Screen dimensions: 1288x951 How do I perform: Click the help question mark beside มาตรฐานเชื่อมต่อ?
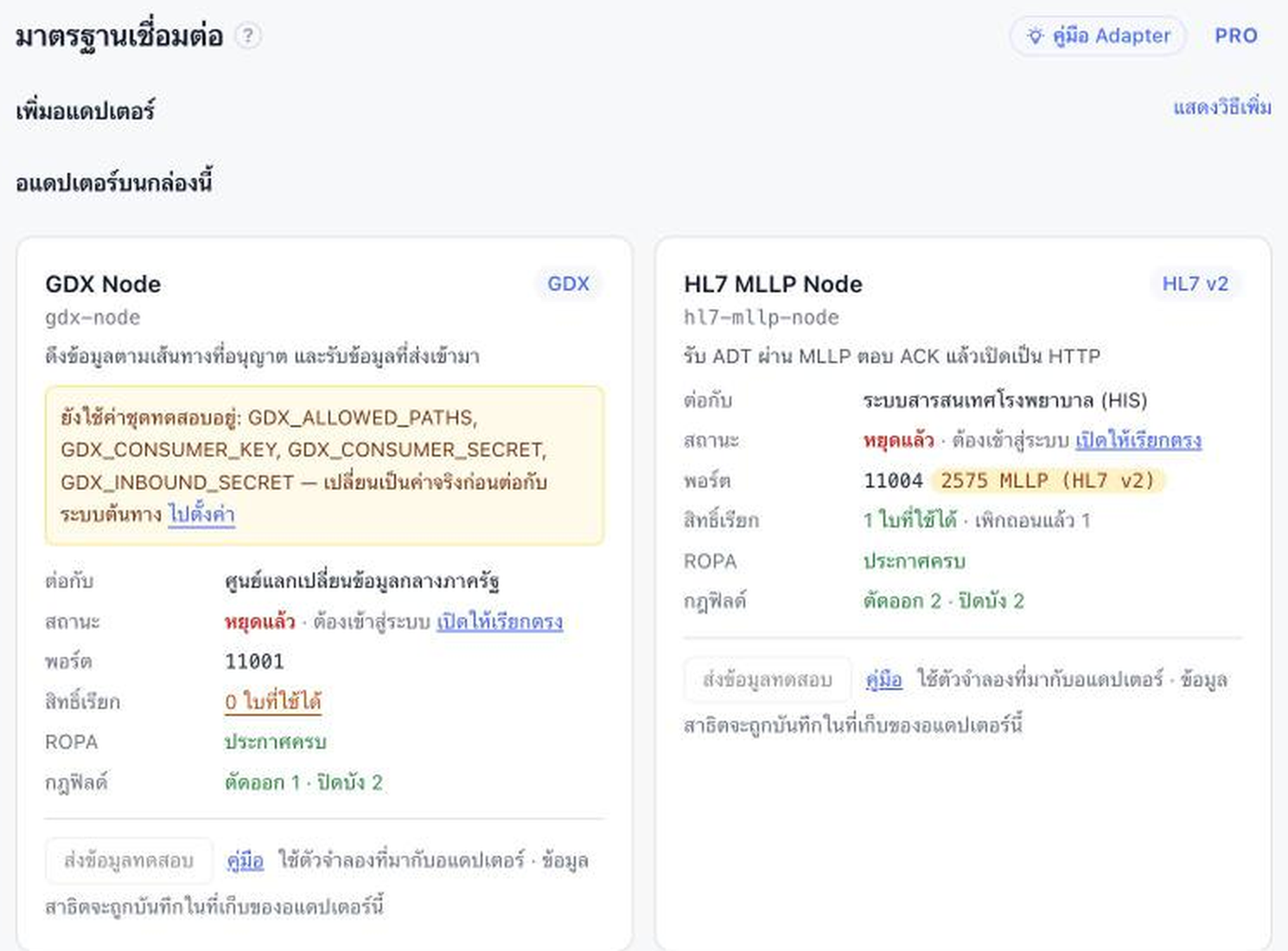[x=248, y=35]
